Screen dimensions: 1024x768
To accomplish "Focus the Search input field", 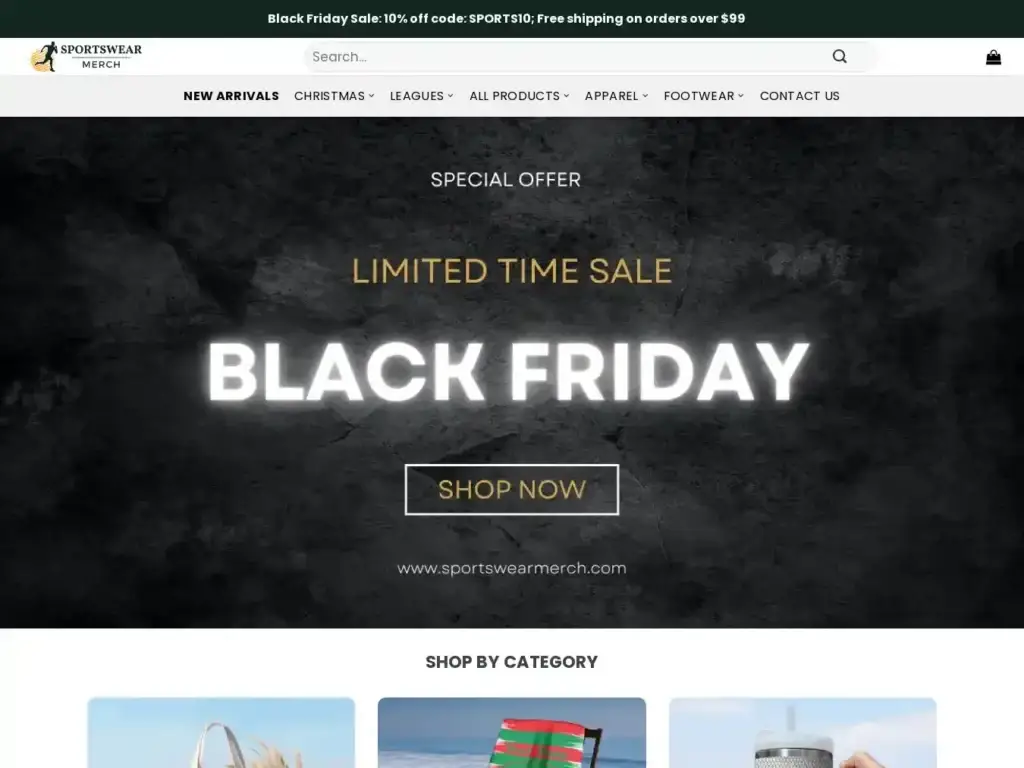I will (566, 57).
